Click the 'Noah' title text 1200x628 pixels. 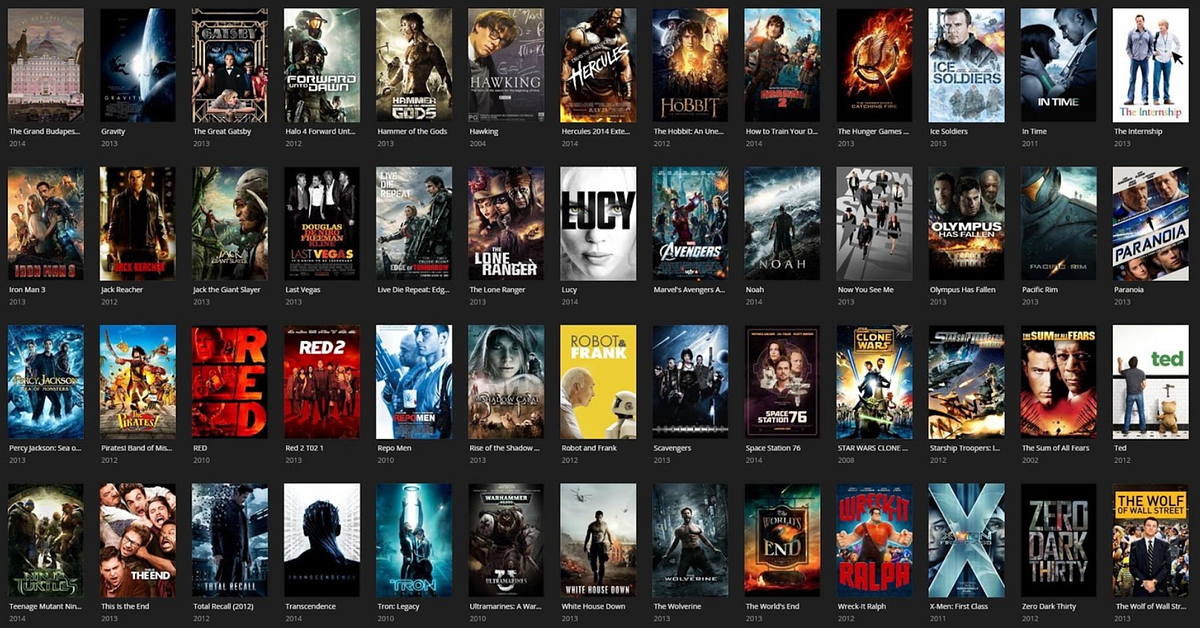pyautogui.click(x=755, y=290)
